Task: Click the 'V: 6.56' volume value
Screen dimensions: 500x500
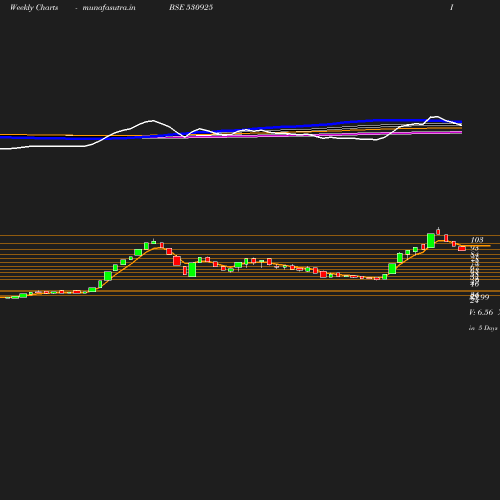Action: pos(481,312)
